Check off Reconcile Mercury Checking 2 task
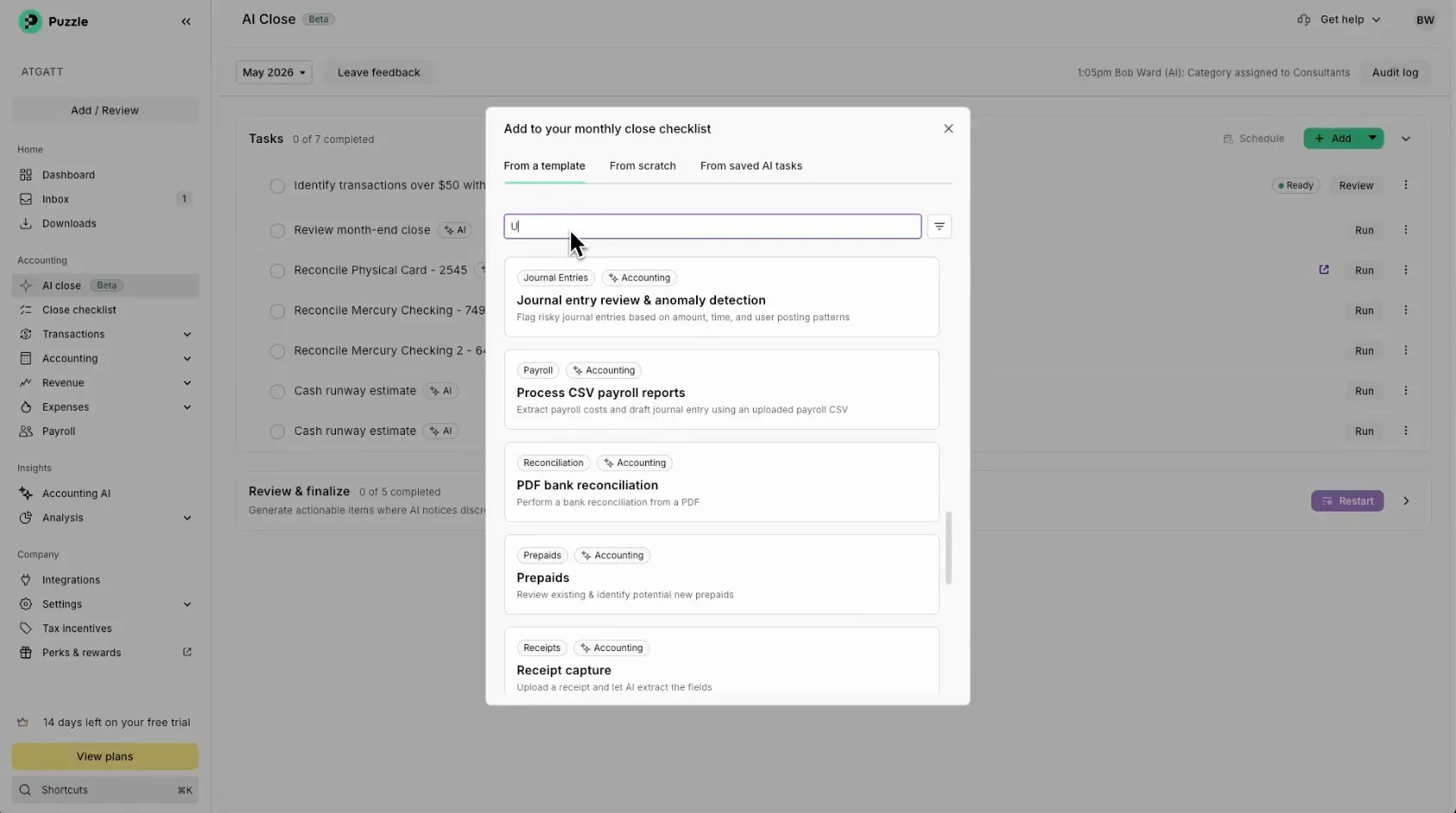This screenshot has height=813, width=1456. pyautogui.click(x=277, y=351)
